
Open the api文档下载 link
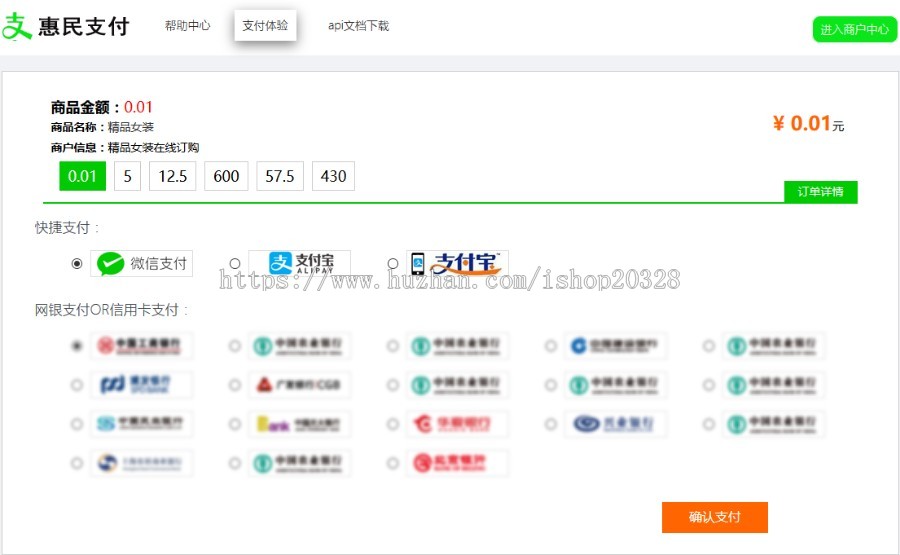pyautogui.click(x=358, y=26)
